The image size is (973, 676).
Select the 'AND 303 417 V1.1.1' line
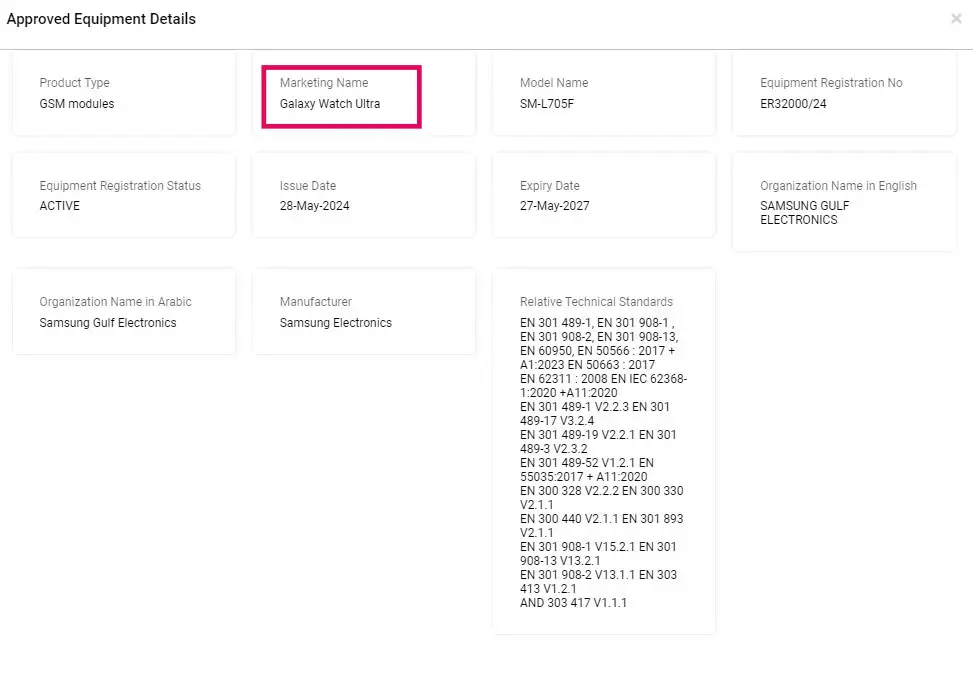[x=573, y=603]
